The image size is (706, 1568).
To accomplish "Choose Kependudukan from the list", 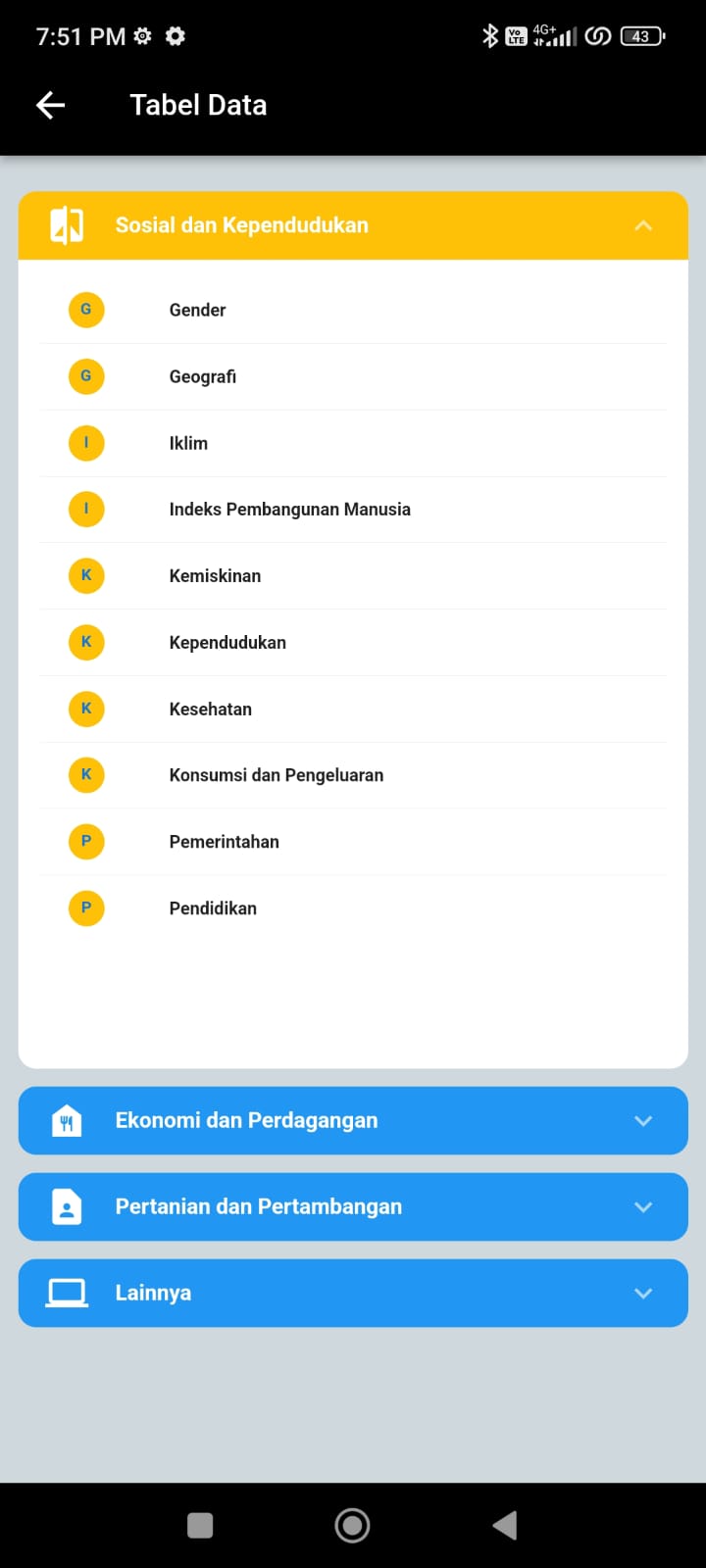I will (227, 643).
